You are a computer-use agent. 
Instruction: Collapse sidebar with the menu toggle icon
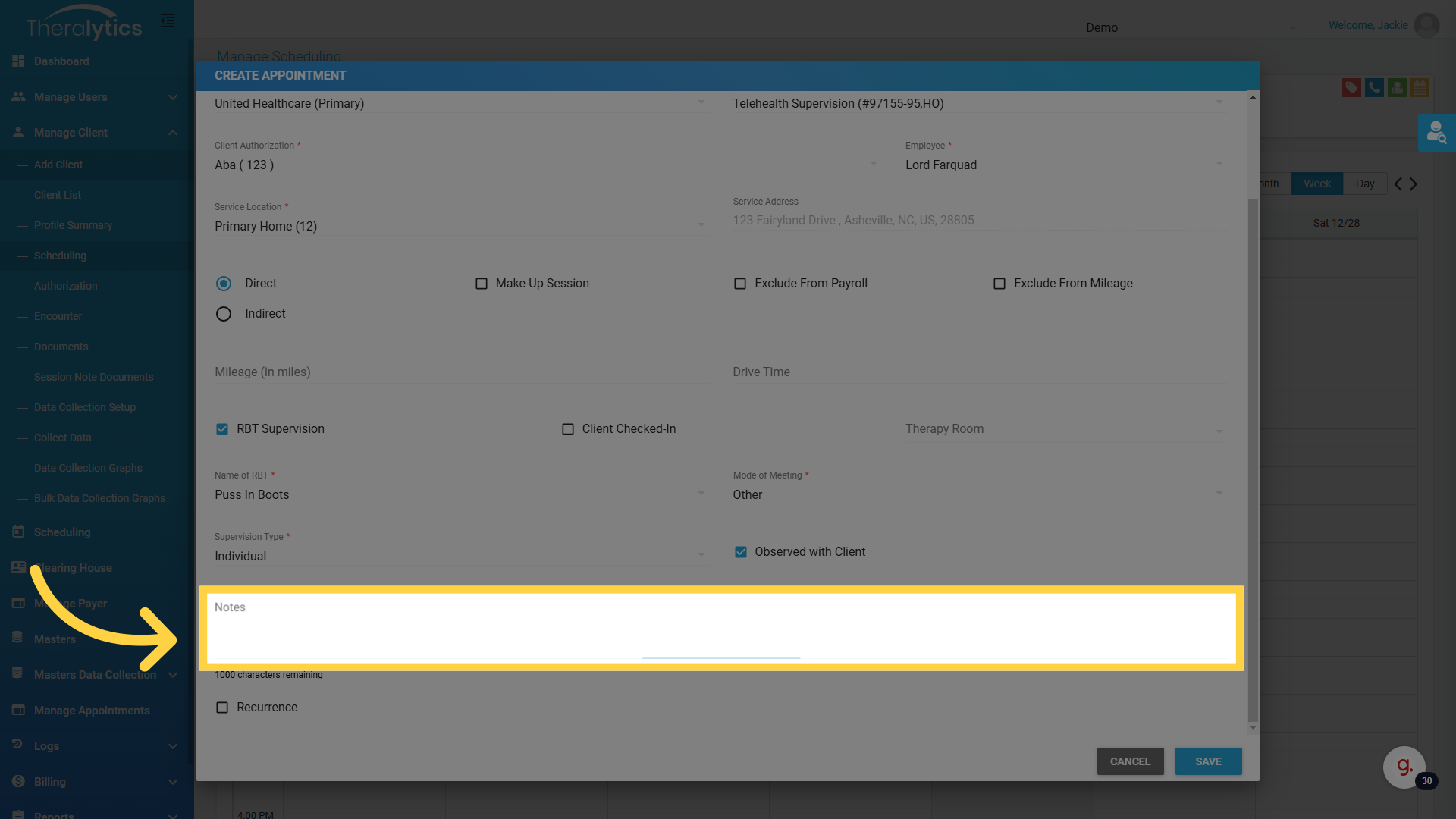pos(168,20)
